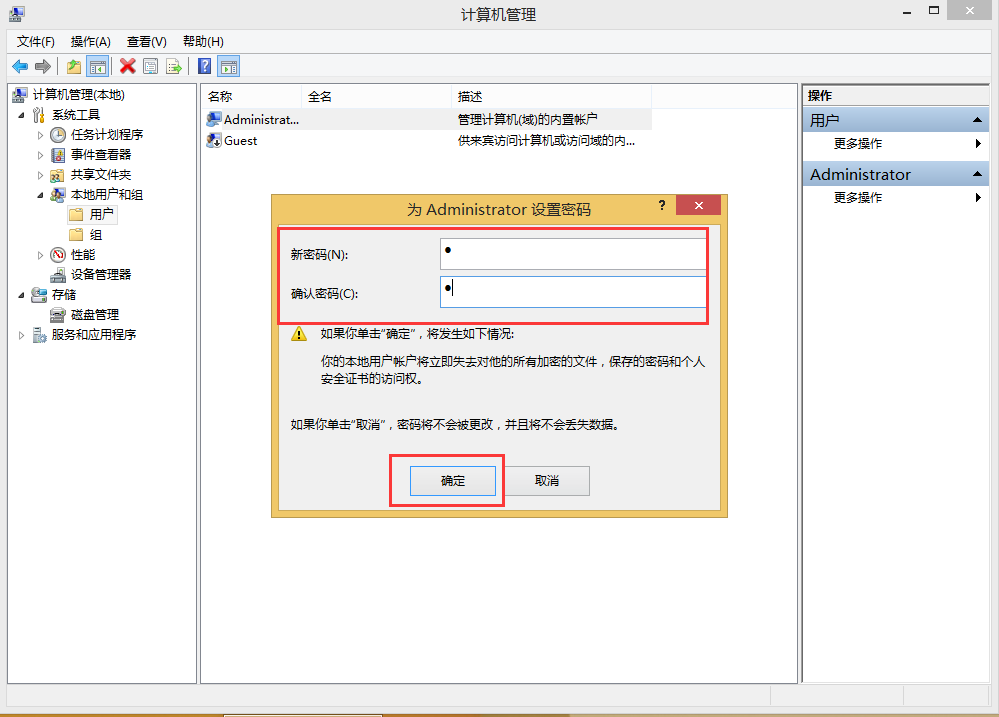
Task: Click the Up one level folder icon
Action: pyautogui.click(x=74, y=66)
